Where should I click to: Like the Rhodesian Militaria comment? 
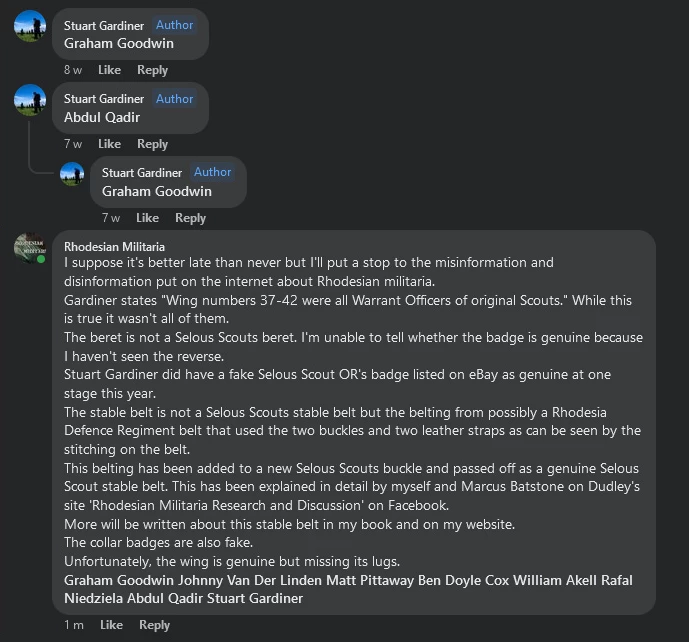(x=111, y=625)
